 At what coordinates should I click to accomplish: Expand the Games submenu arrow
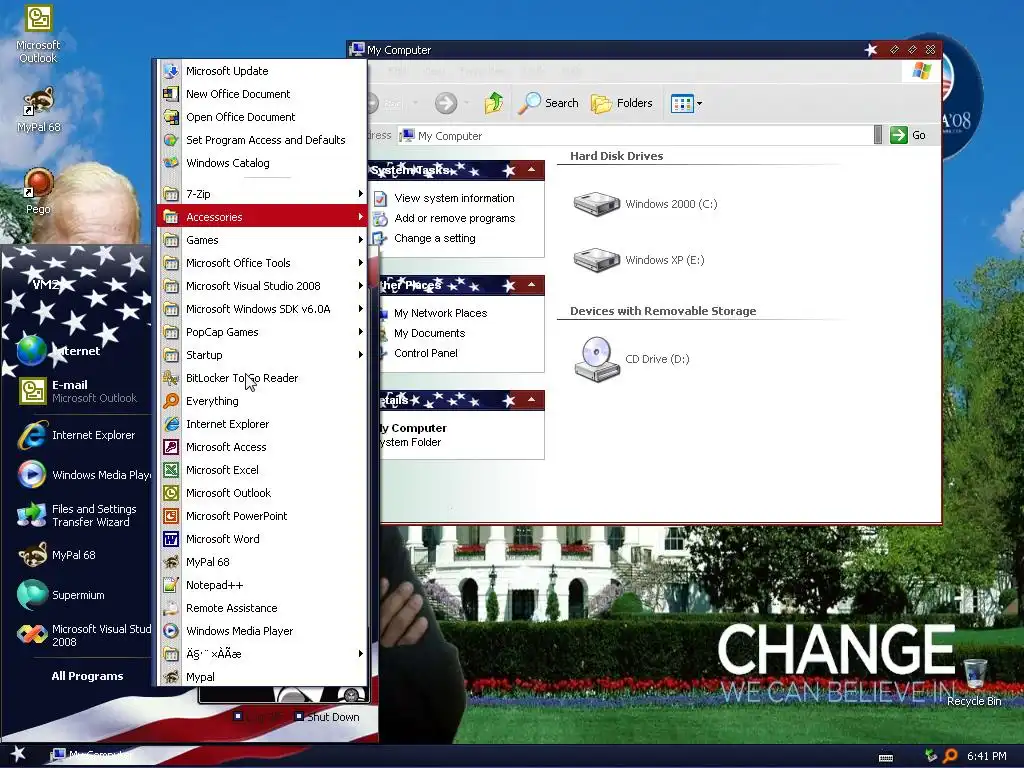[x=360, y=240]
